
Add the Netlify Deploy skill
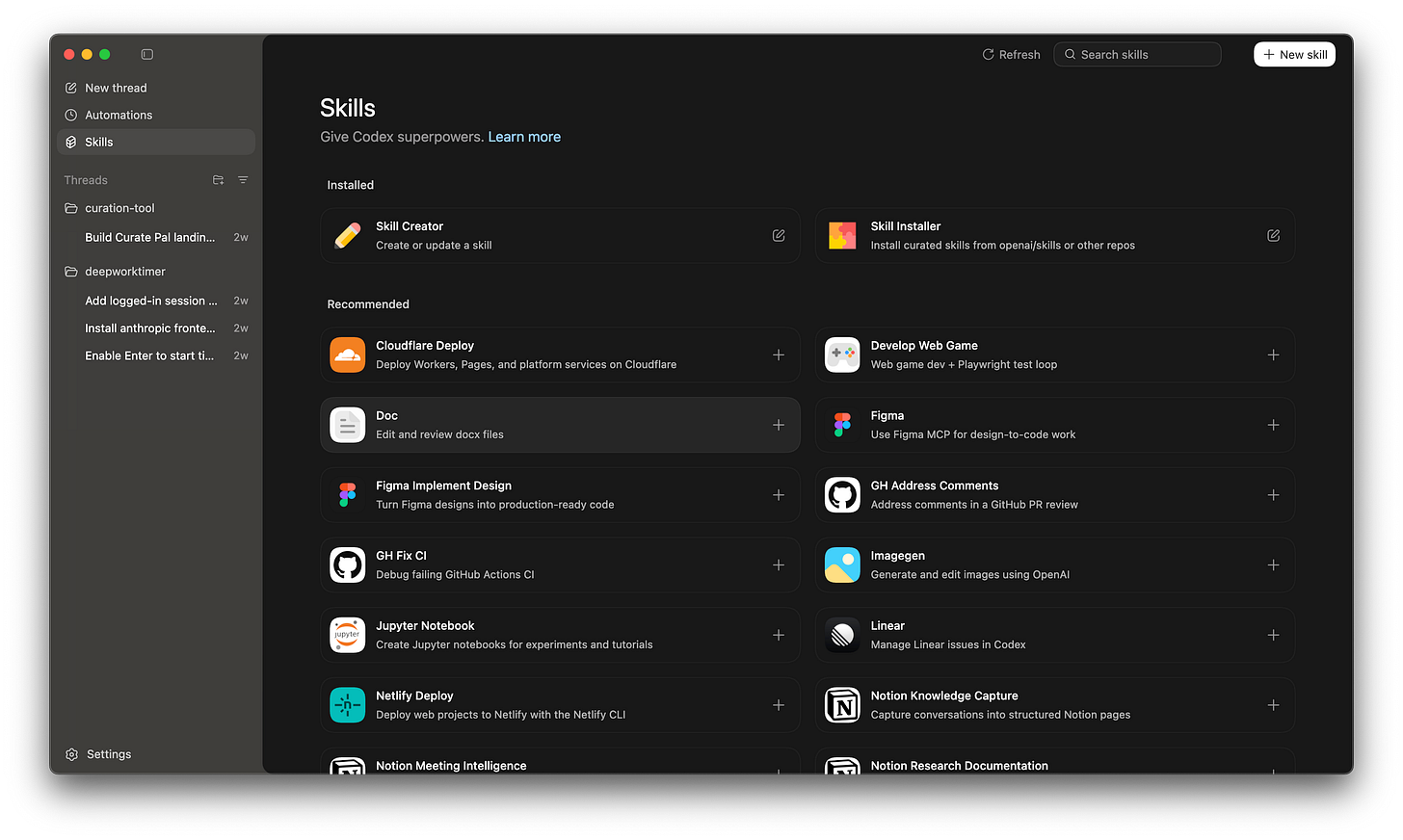coord(779,705)
